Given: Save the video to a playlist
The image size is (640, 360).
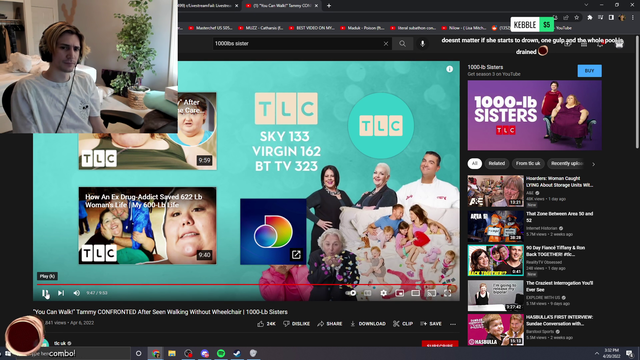Looking at the screenshot, I should pos(431,324).
